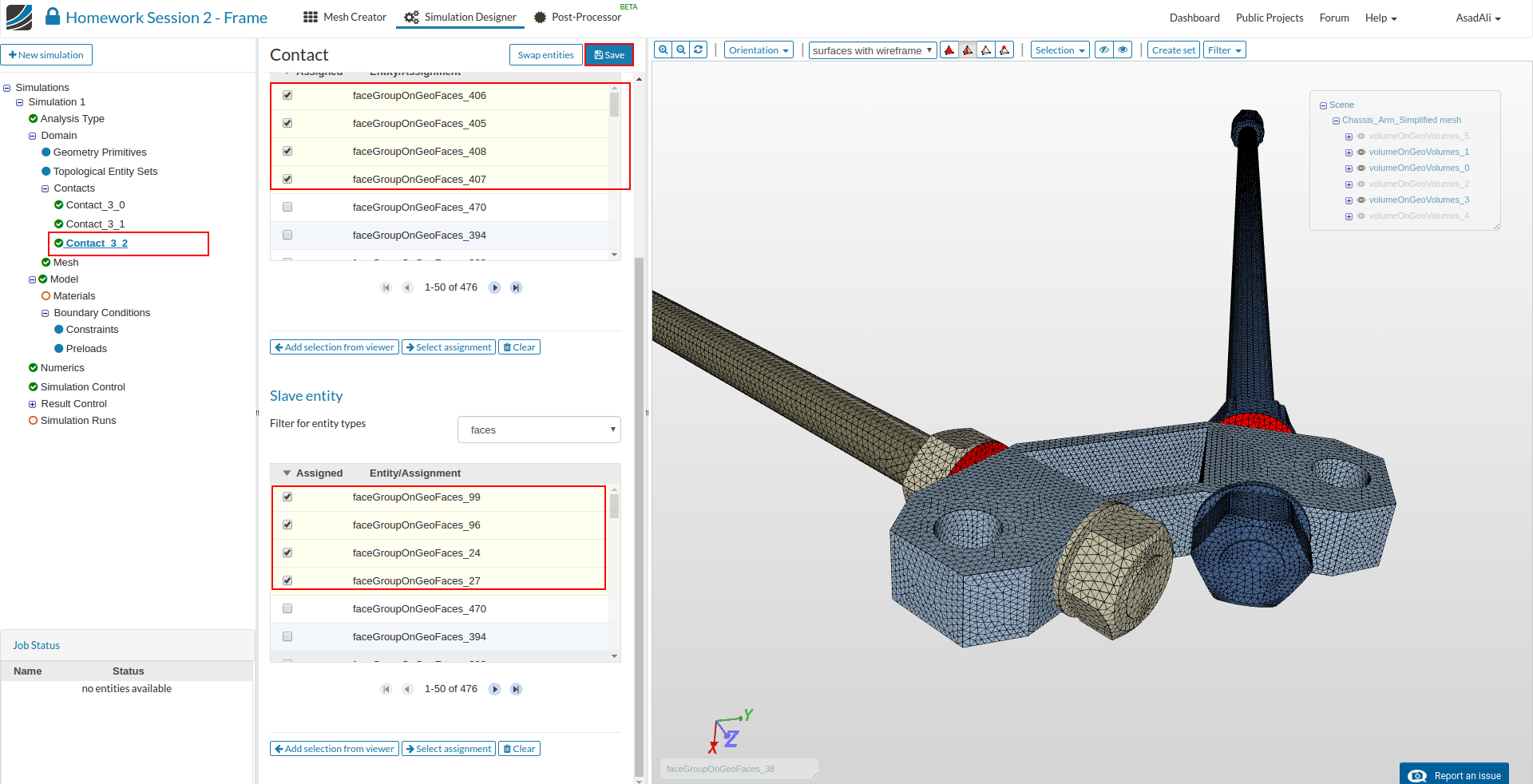Click the zoom in magnifier icon
1533x784 pixels.
tap(663, 49)
